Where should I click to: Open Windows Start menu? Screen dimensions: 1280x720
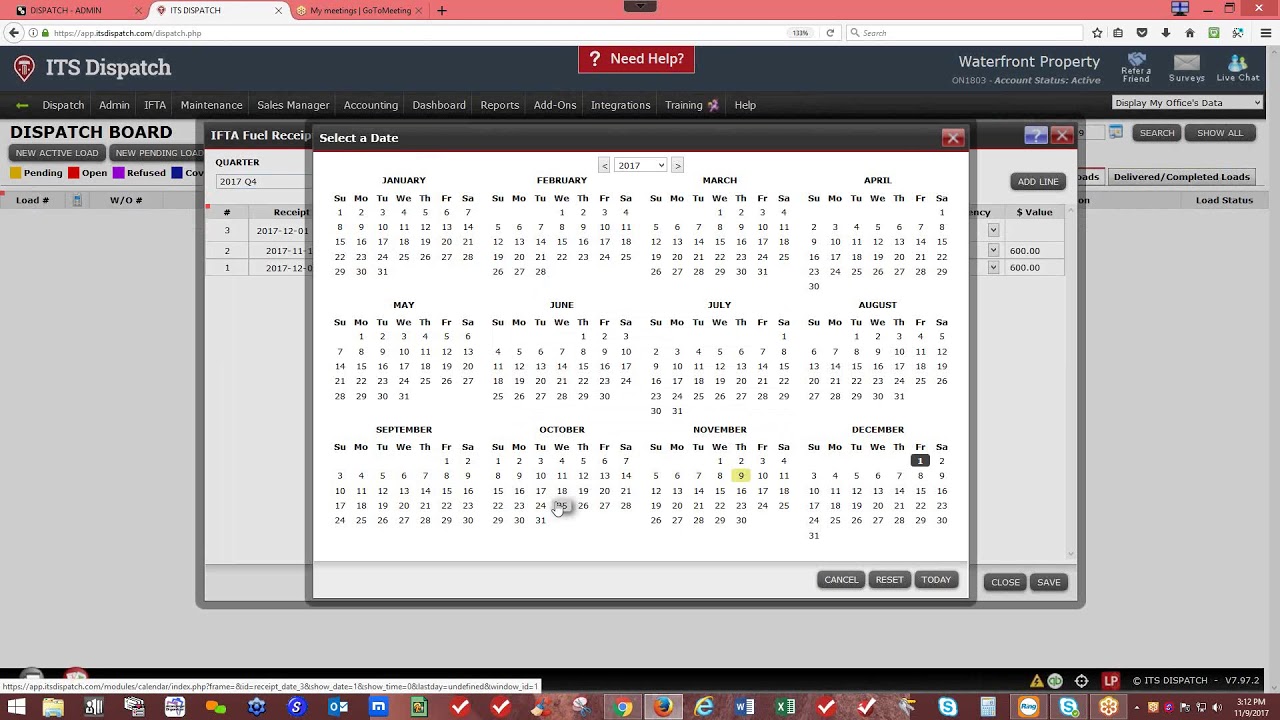16,708
